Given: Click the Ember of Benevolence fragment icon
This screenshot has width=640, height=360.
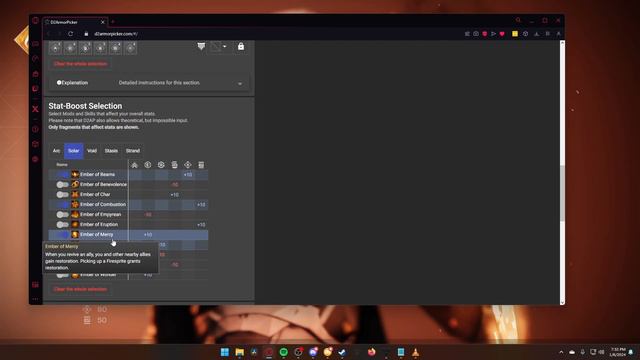Looking at the screenshot, I should (75, 184).
